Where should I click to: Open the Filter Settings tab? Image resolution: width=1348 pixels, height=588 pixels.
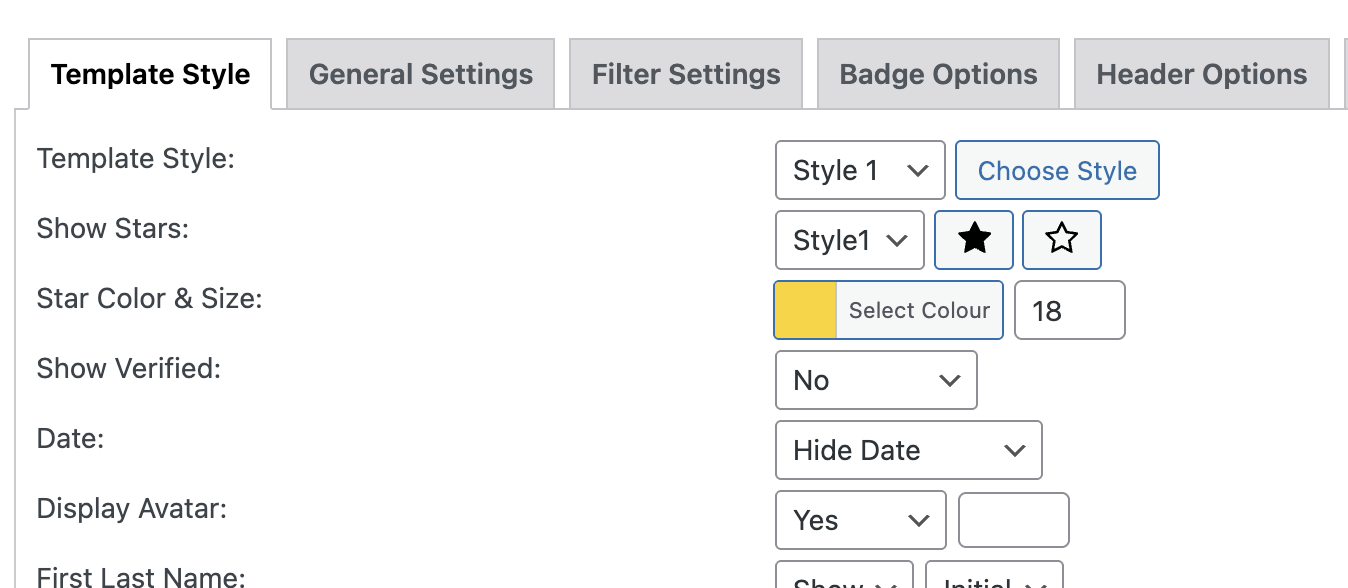pyautogui.click(x=686, y=74)
